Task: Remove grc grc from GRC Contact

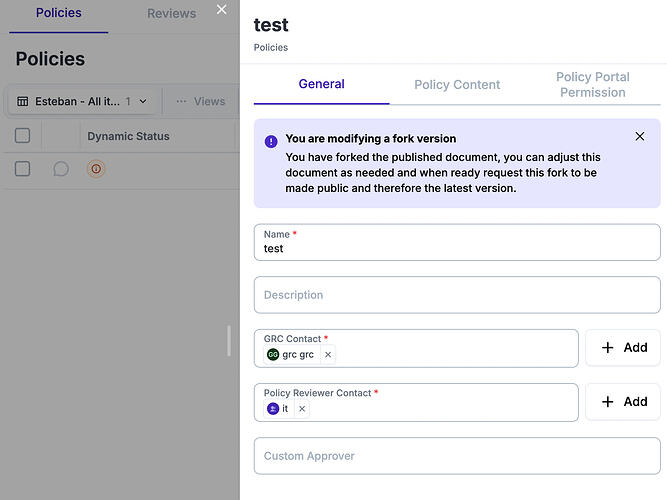Action: pyautogui.click(x=328, y=355)
